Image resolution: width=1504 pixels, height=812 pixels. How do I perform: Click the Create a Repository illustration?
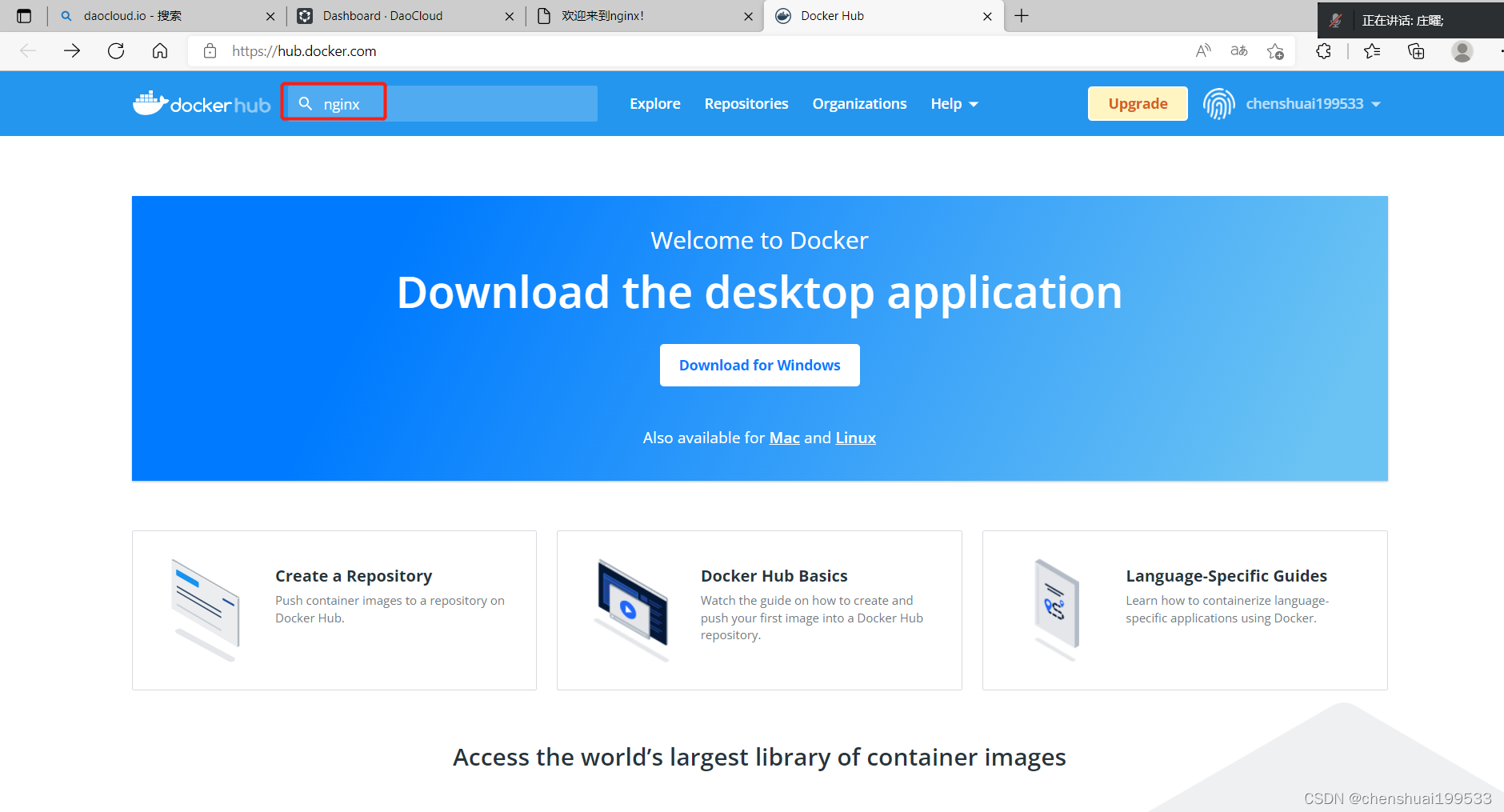[206, 610]
